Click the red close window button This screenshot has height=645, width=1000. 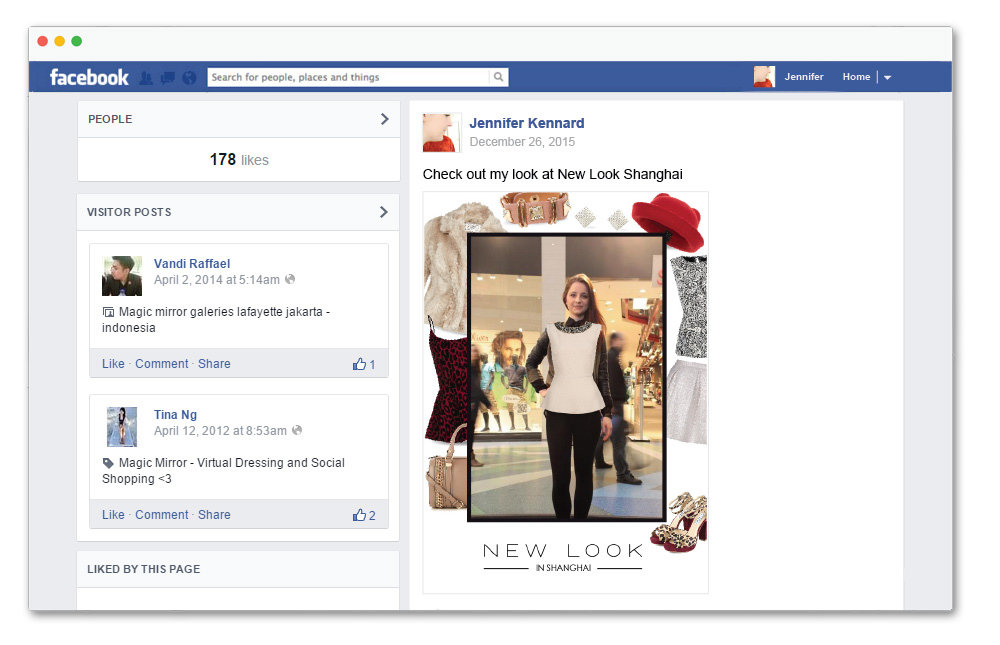coord(43,41)
